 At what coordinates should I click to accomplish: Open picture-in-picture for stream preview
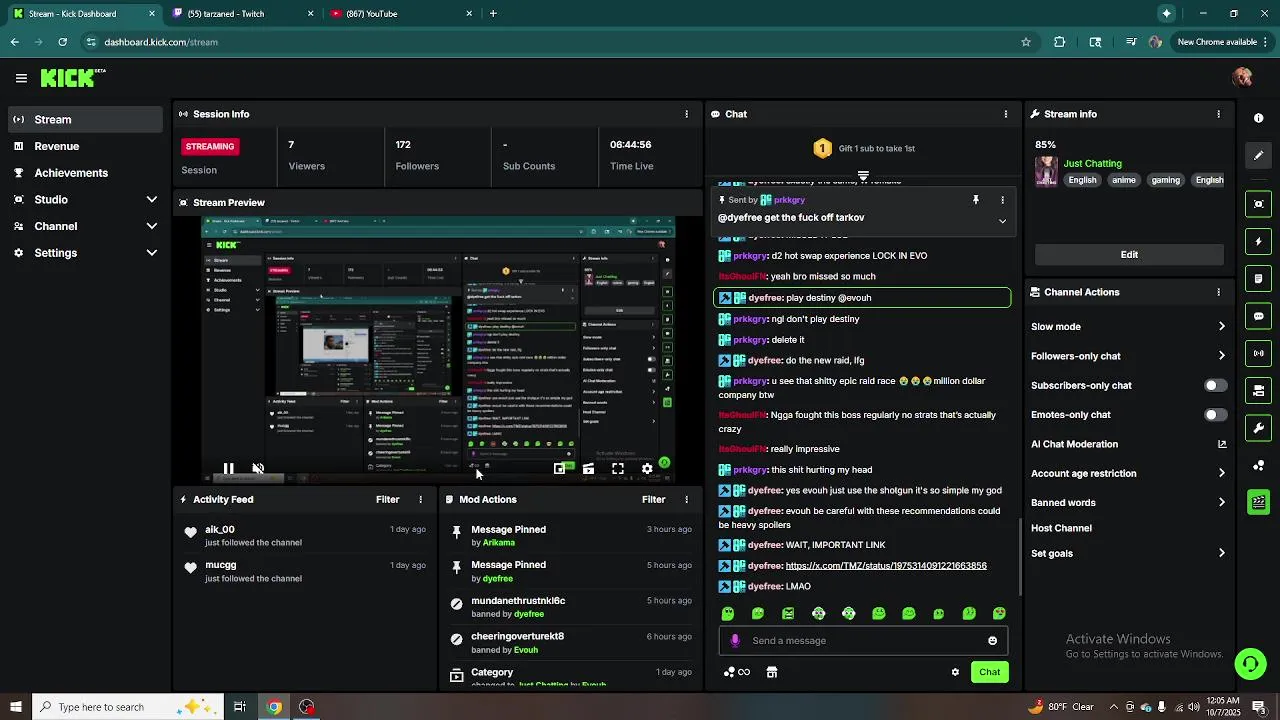(x=559, y=468)
